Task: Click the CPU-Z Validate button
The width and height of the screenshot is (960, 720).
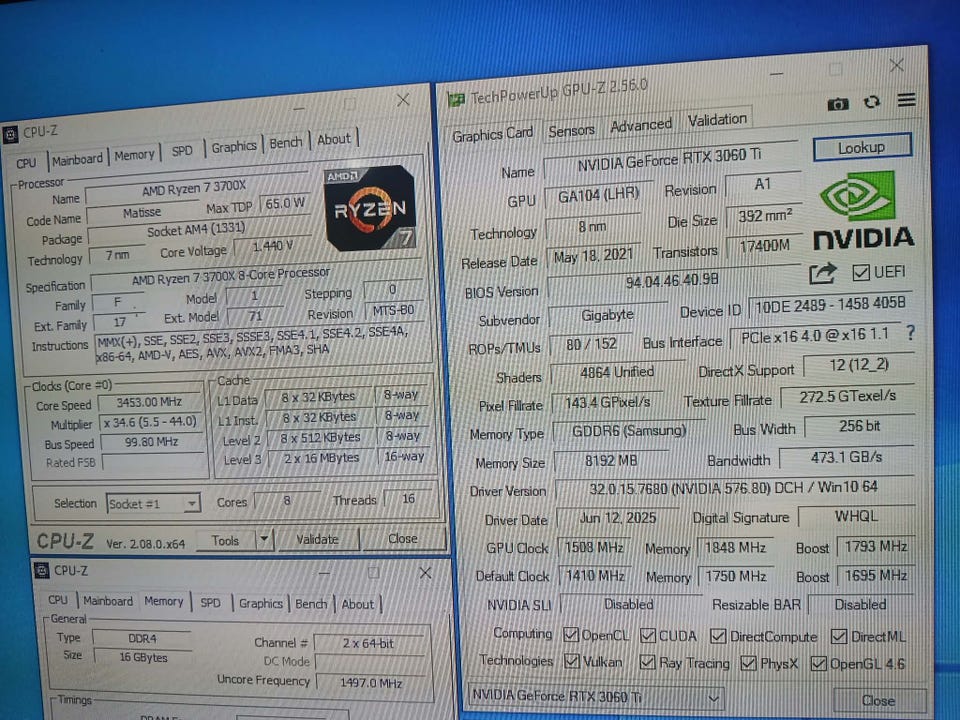Action: (317, 539)
